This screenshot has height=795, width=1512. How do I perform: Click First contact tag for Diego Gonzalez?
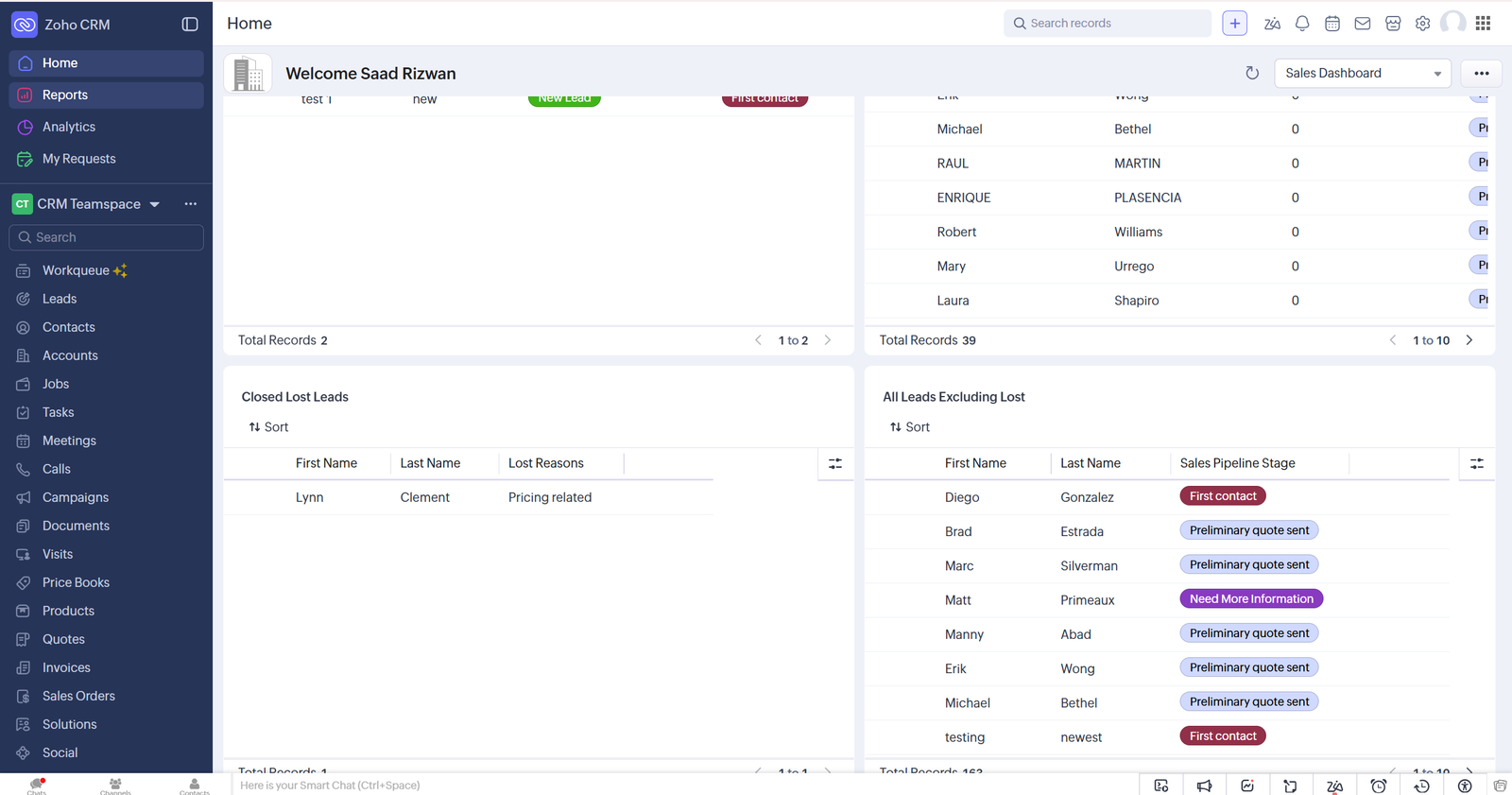pyautogui.click(x=1223, y=496)
